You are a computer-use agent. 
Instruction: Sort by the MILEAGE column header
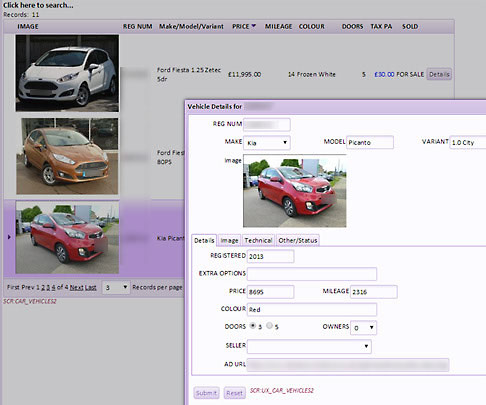[278, 26]
